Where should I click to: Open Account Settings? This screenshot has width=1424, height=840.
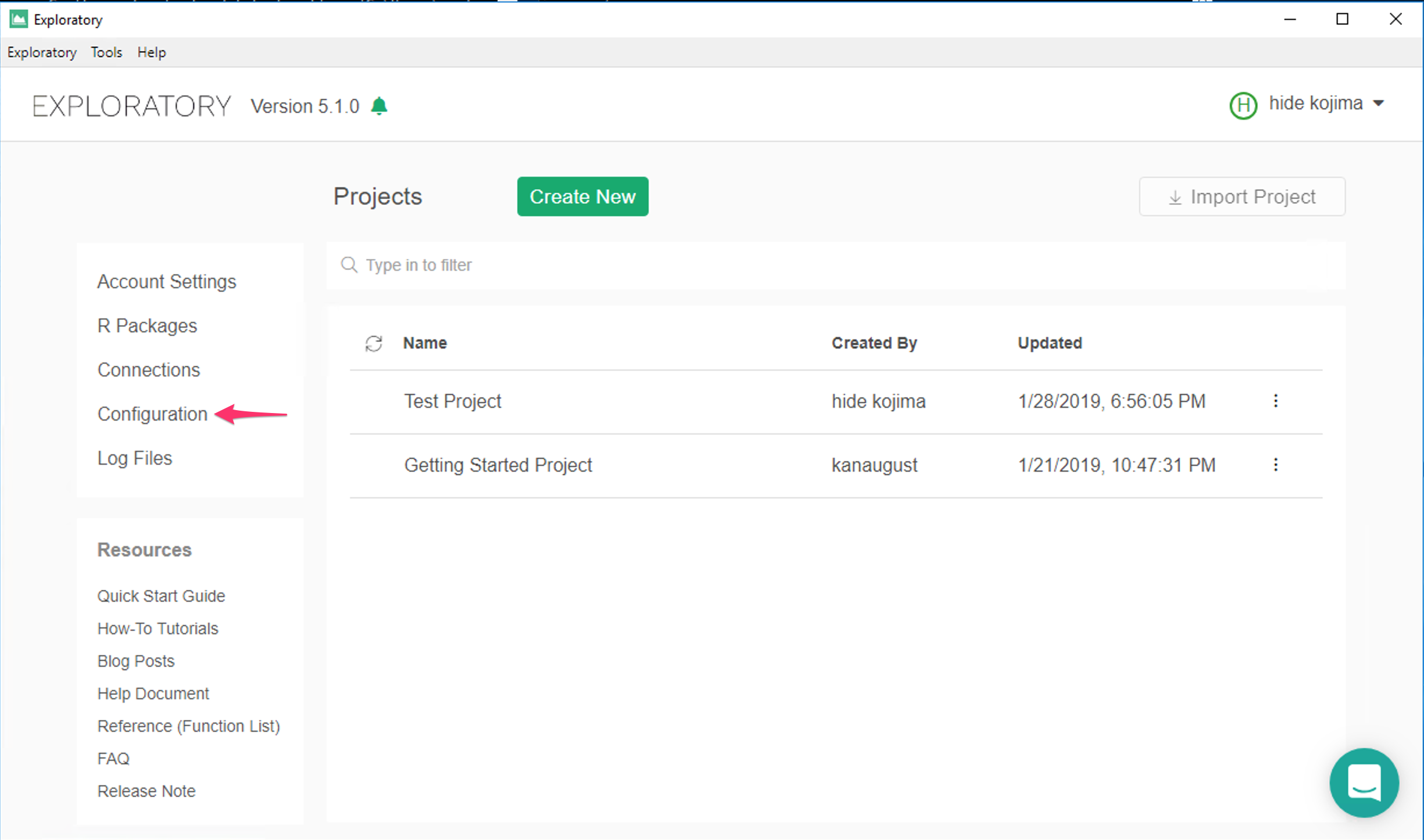pyautogui.click(x=167, y=282)
